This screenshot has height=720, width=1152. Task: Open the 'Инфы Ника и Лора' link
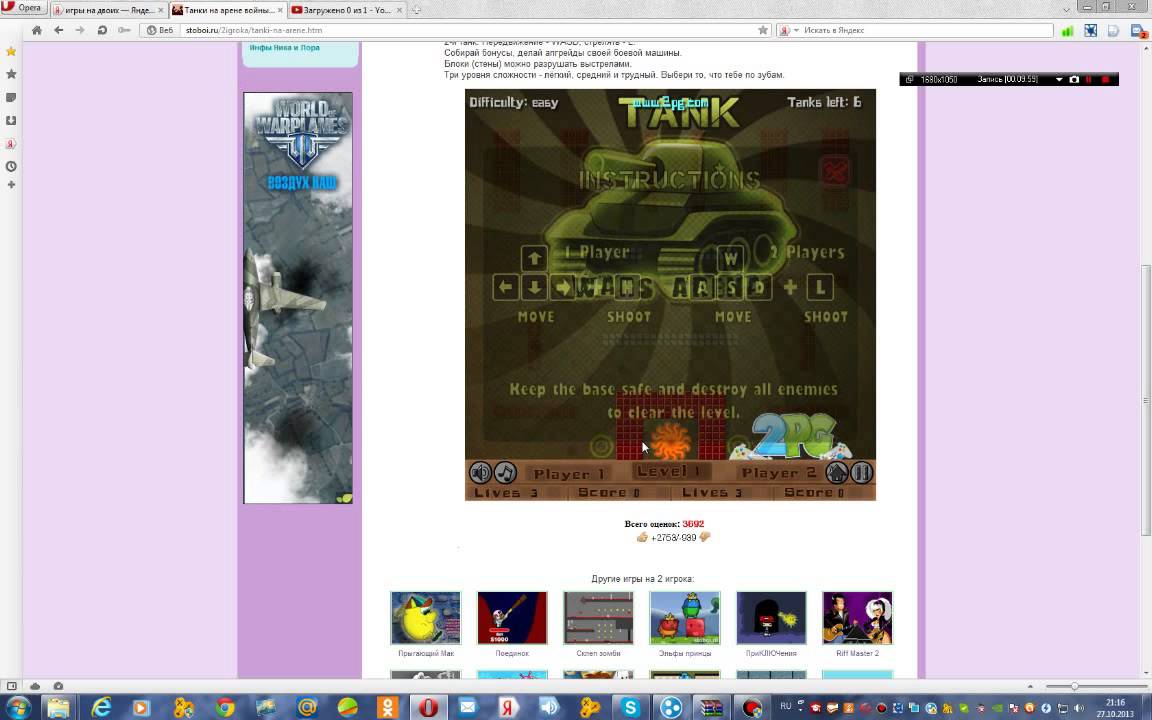click(284, 48)
